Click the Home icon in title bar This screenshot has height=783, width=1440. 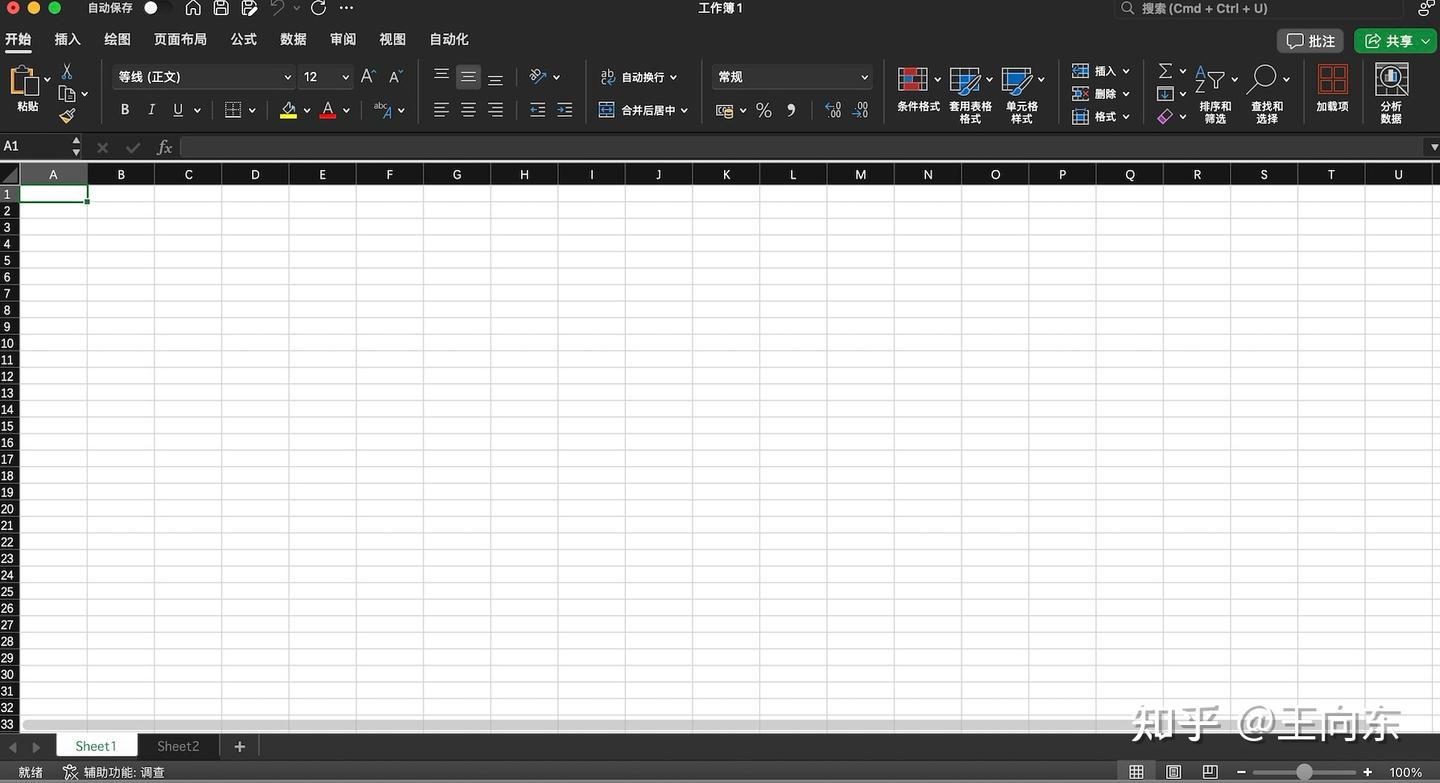193,8
